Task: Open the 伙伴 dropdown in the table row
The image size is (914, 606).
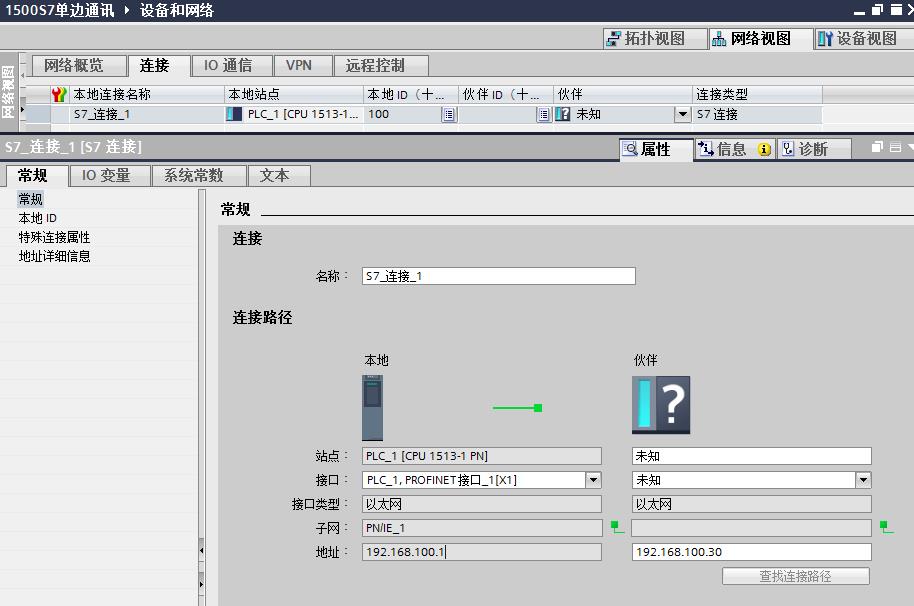Action: [683, 114]
